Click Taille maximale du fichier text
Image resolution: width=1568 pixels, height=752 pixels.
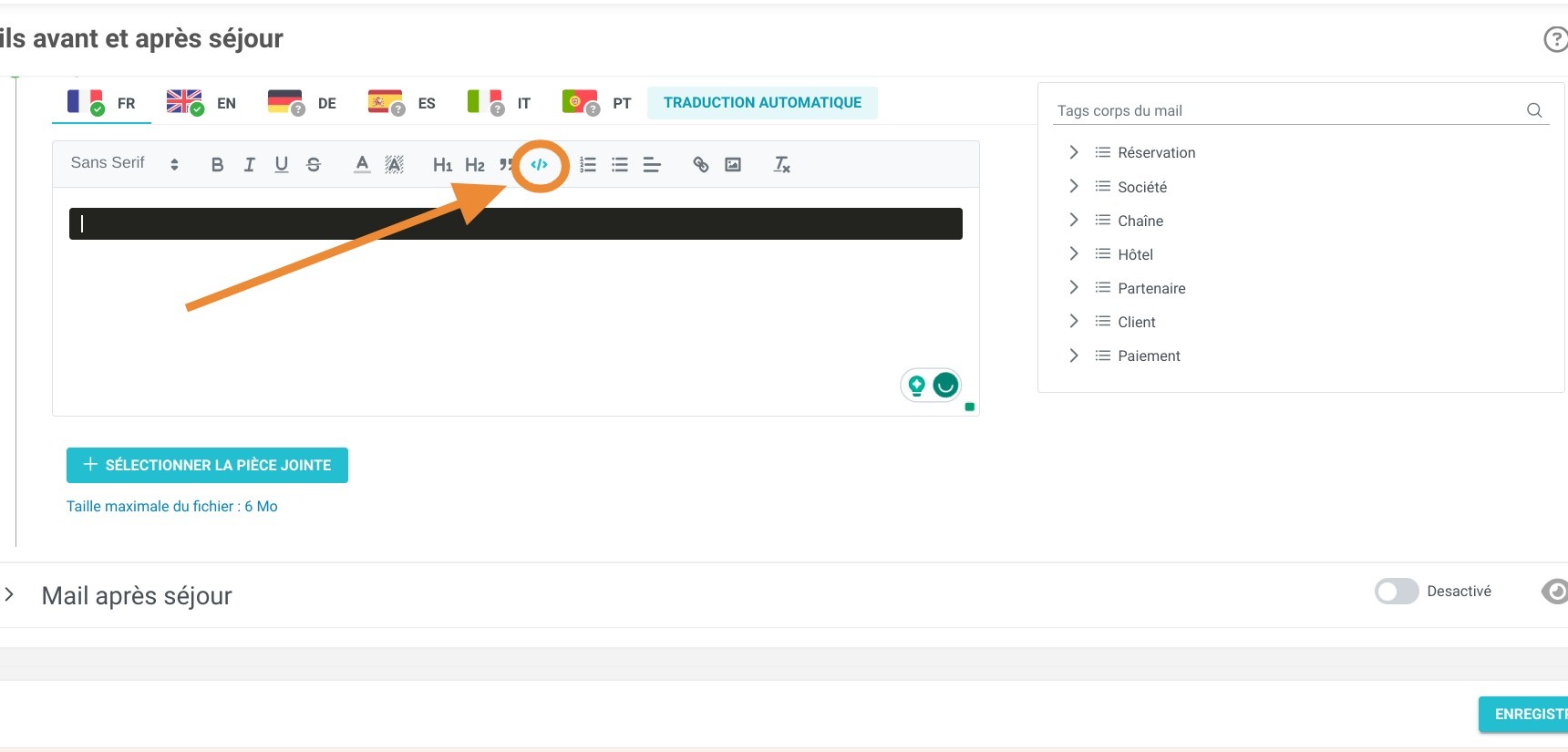click(171, 507)
